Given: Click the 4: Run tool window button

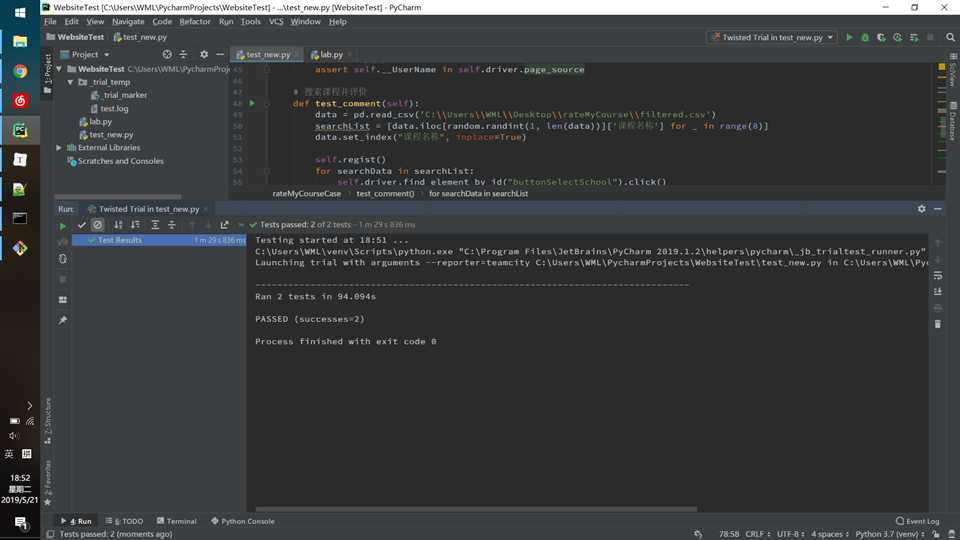Looking at the screenshot, I should pyautogui.click(x=77, y=521).
